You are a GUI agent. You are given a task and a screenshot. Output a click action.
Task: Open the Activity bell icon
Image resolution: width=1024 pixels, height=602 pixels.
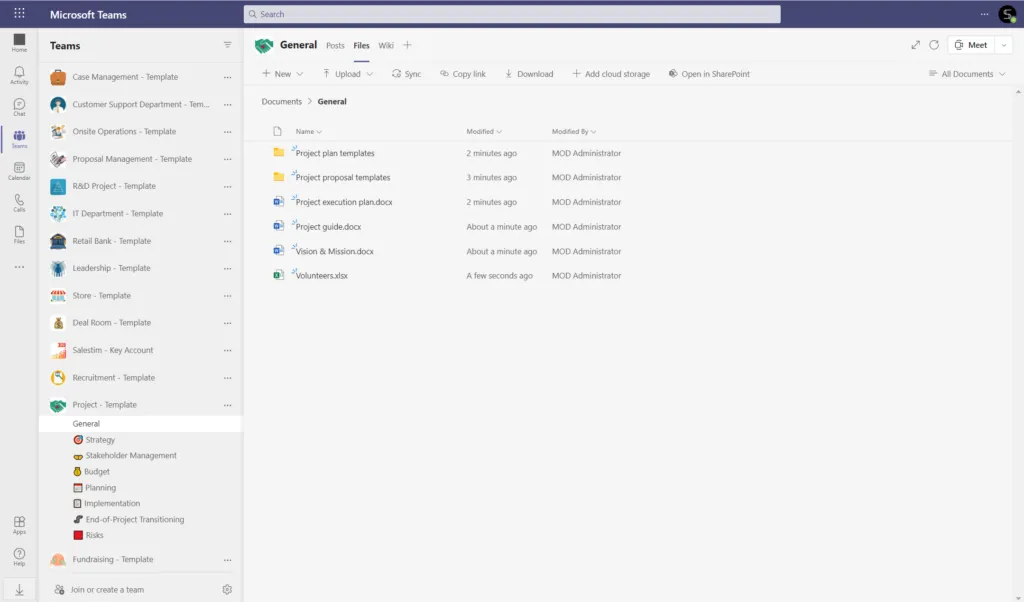[20, 75]
